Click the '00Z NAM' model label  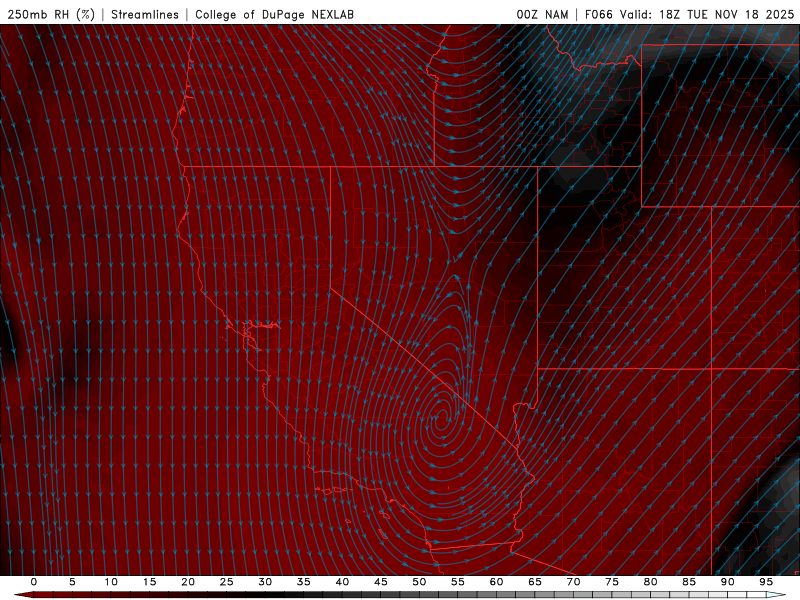click(x=542, y=14)
